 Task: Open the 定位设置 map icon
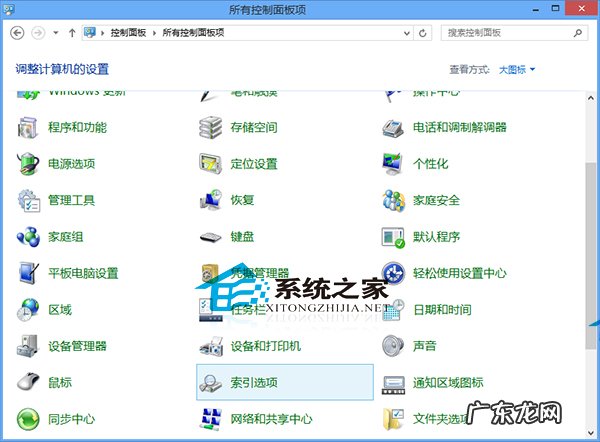coord(210,164)
